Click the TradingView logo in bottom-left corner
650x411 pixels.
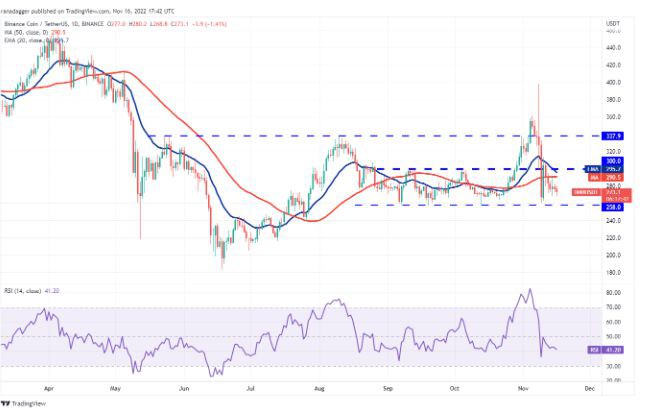click(27, 401)
